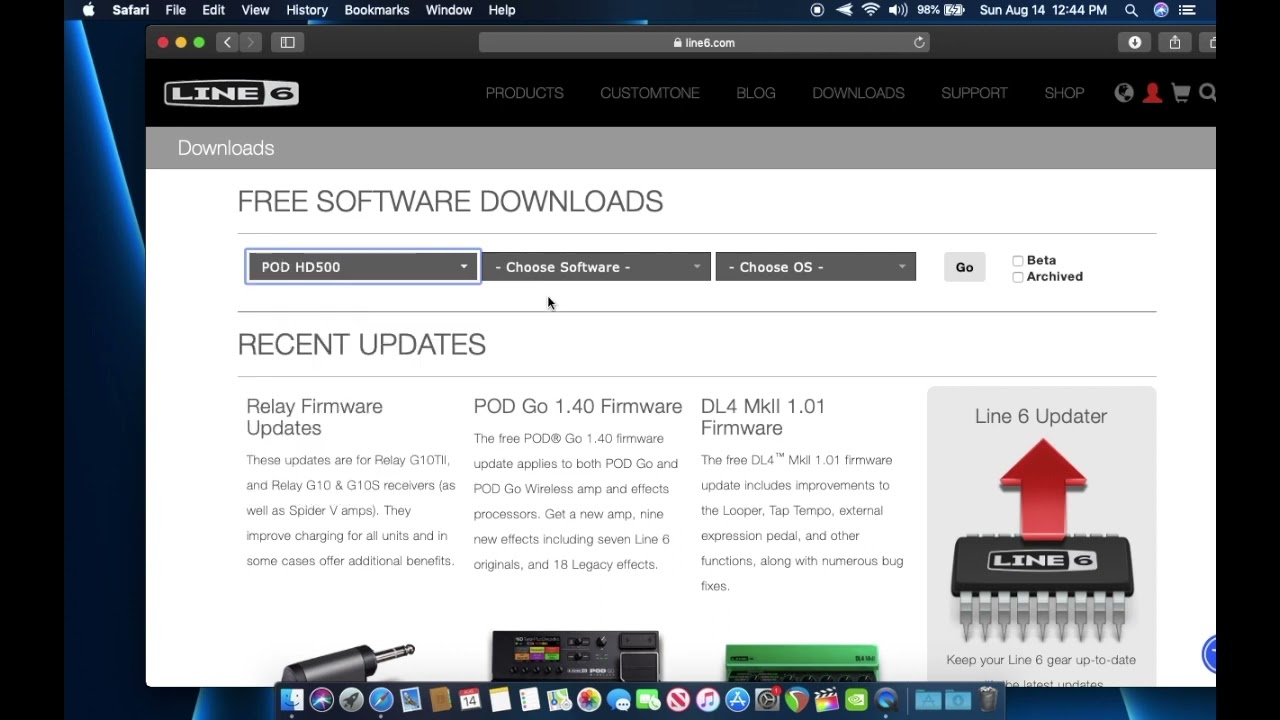
Task: Click the Wi-Fi status icon
Action: coord(871,10)
